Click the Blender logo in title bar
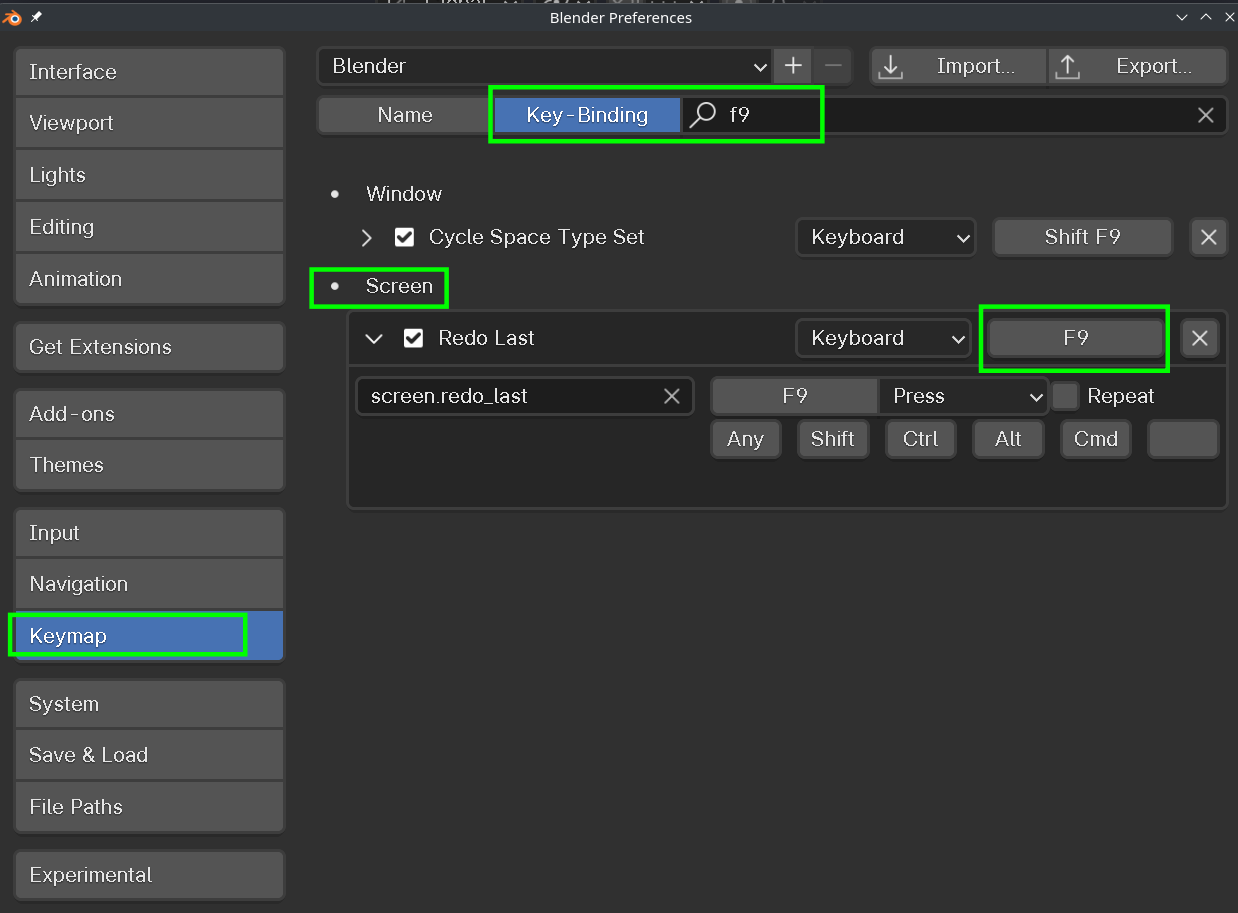 (12, 17)
